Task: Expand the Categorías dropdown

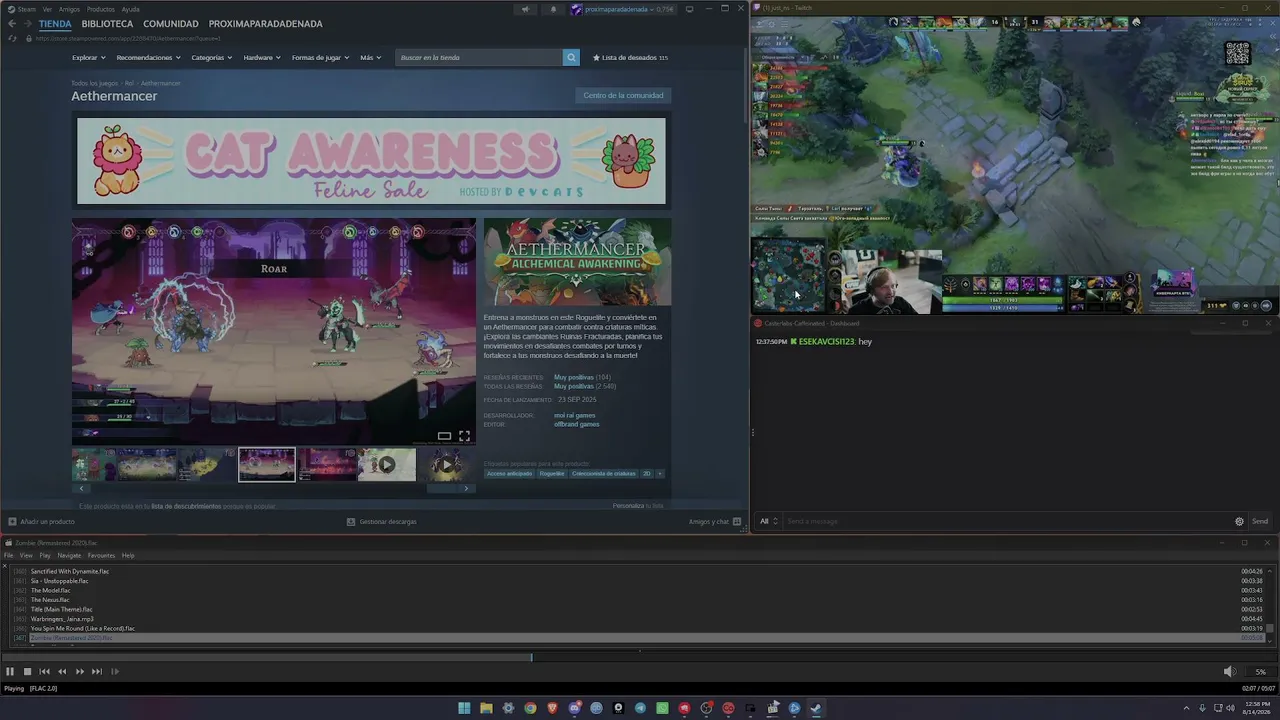Action: [212, 58]
